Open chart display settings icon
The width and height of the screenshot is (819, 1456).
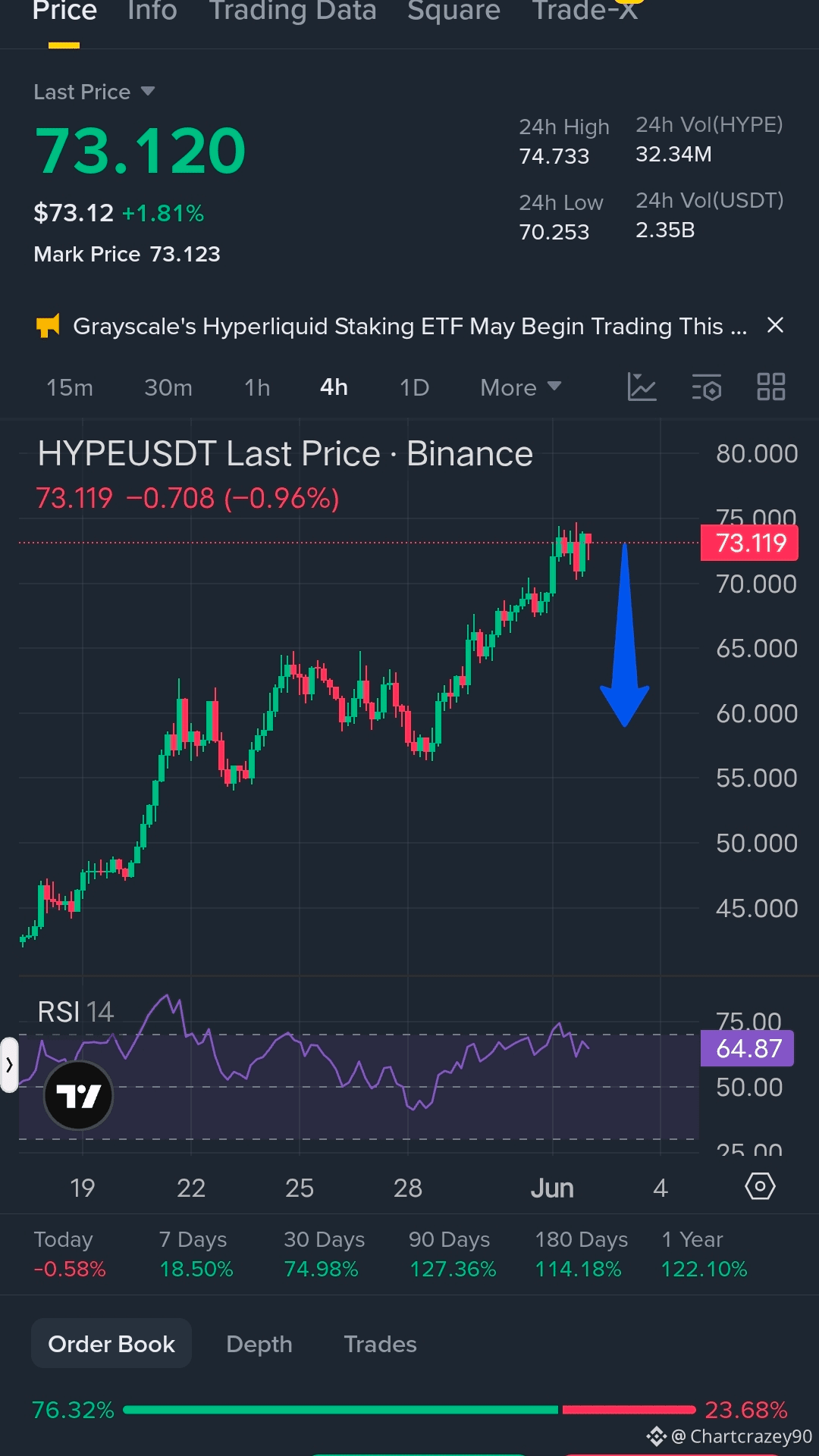707,387
